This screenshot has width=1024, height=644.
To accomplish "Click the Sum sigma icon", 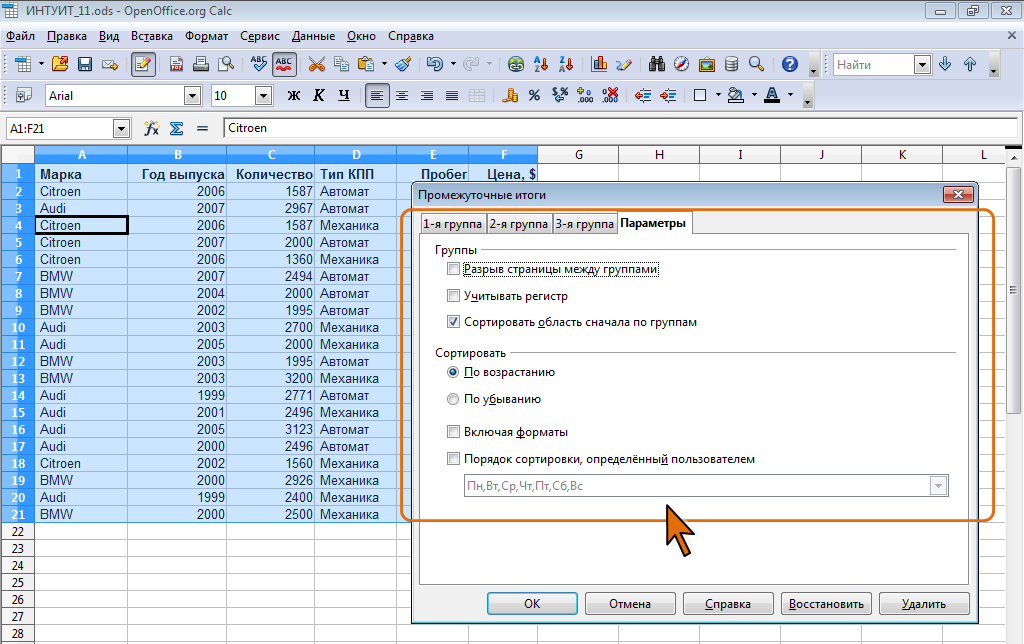I will 176,128.
